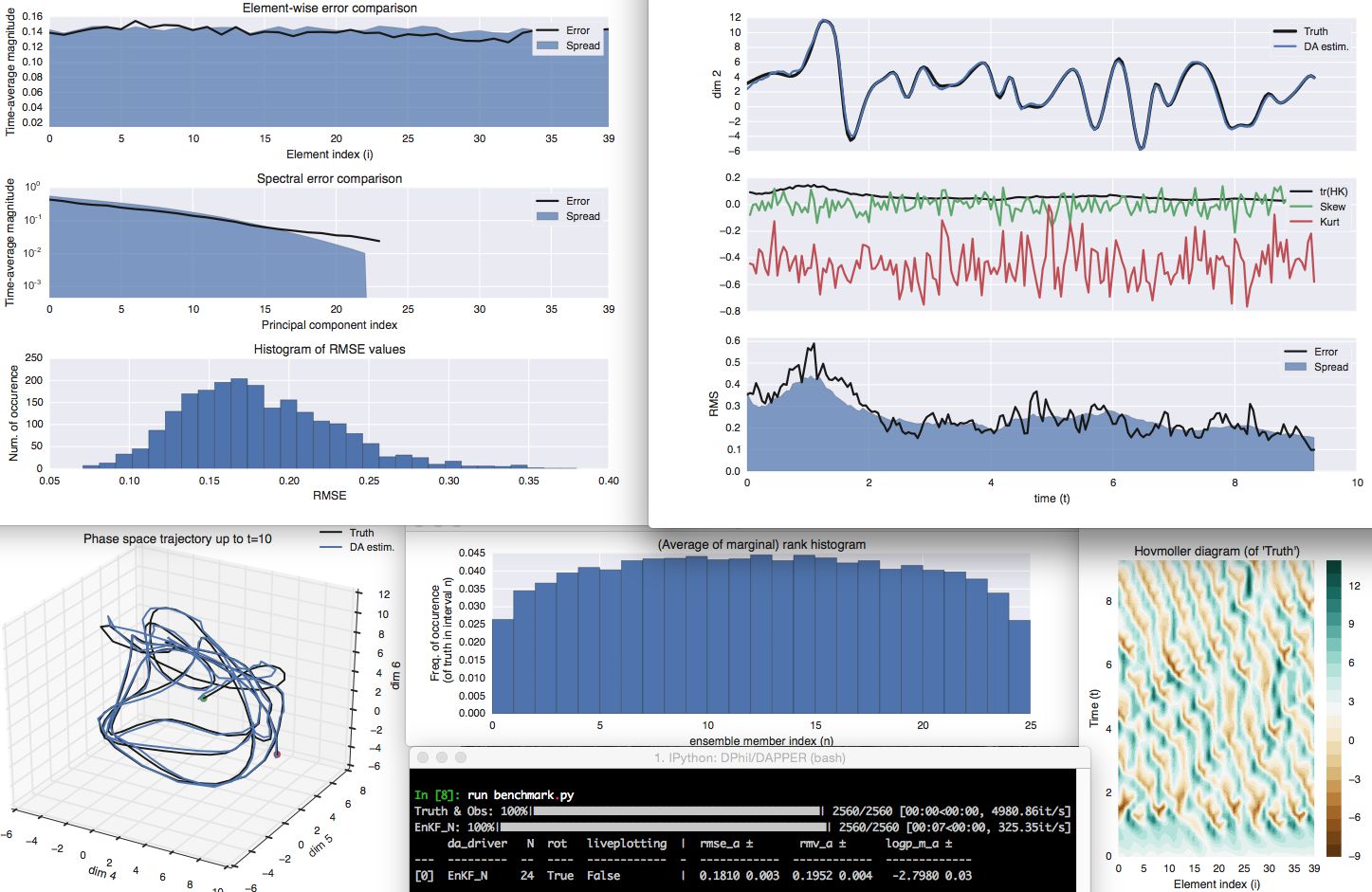The image size is (1372, 892).
Task: Click 'Truth' in the phase space legend
Action: (x=361, y=533)
